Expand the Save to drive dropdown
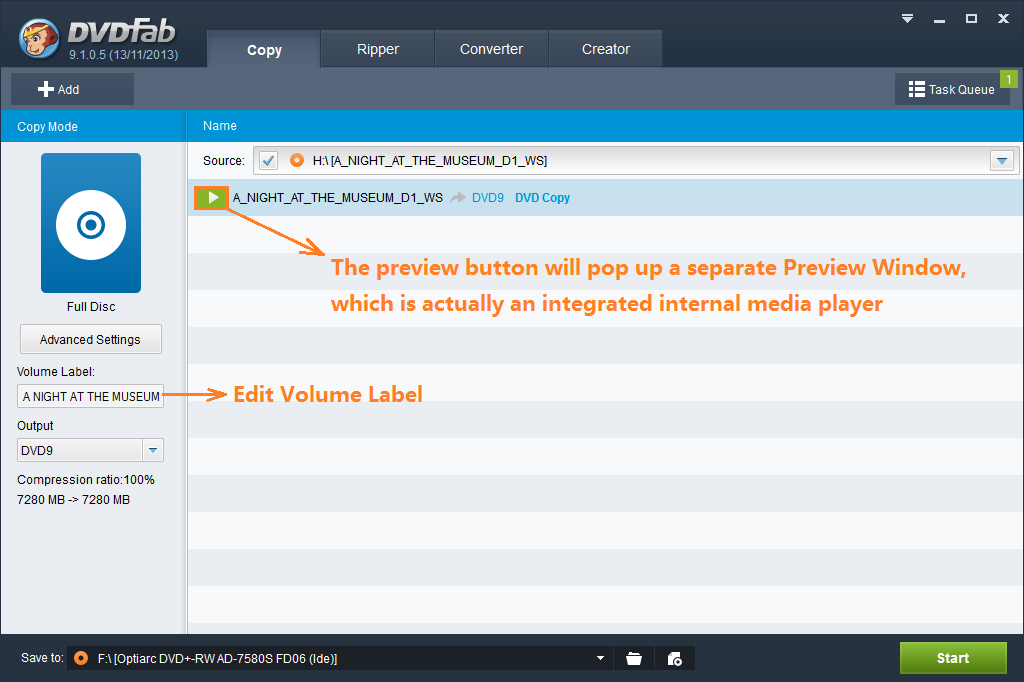Screen dimensions: 1024x682 601,658
